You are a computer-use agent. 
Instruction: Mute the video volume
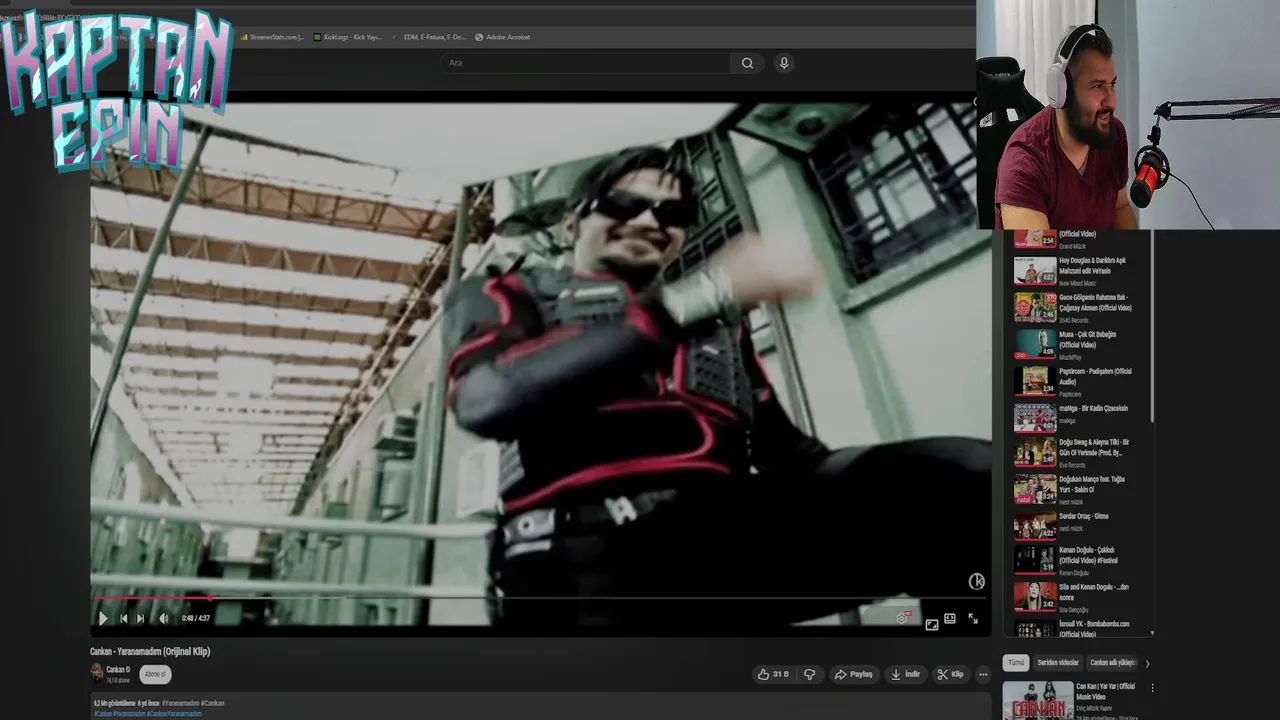tap(164, 619)
